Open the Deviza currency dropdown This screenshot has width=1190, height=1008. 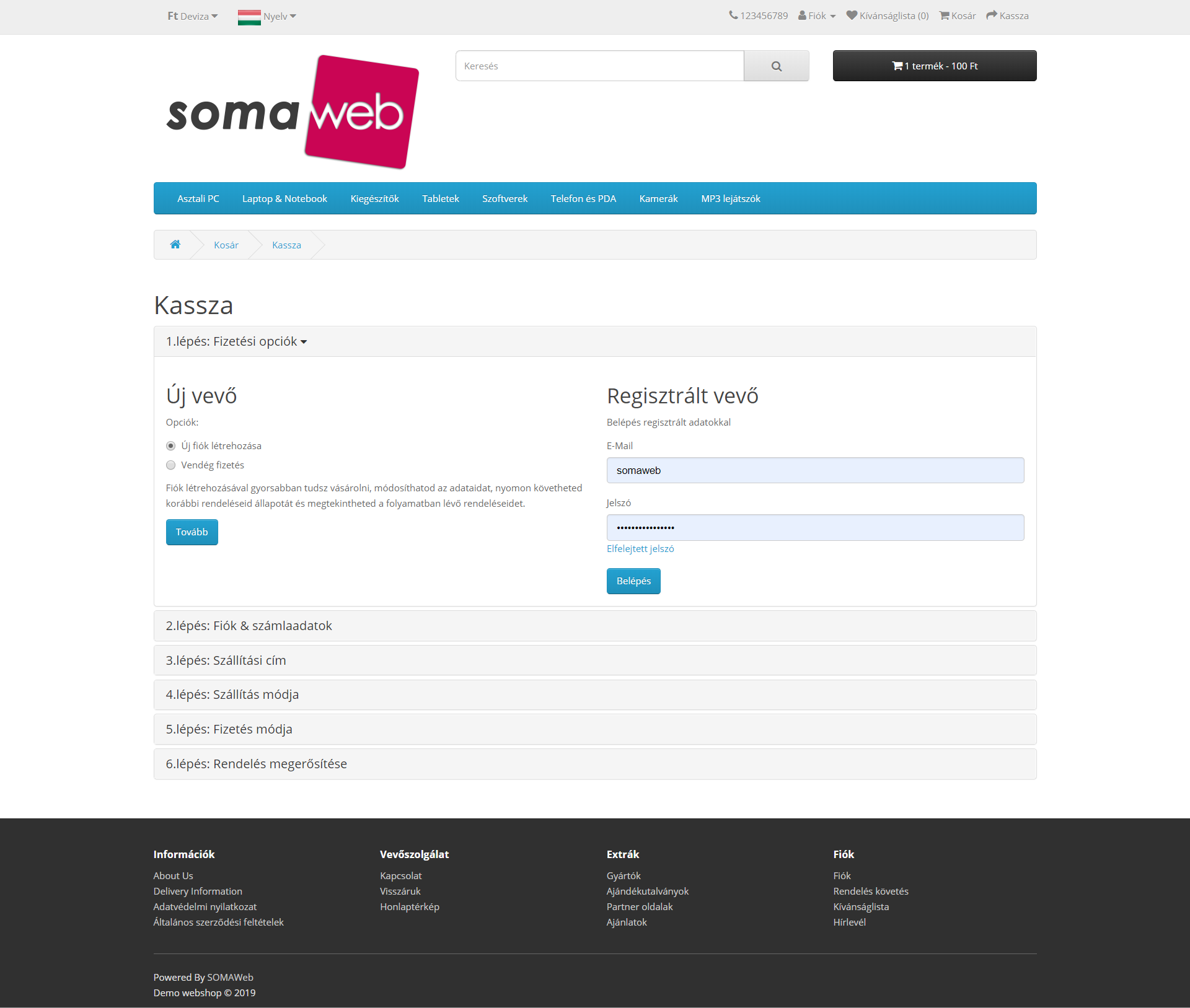[x=193, y=16]
